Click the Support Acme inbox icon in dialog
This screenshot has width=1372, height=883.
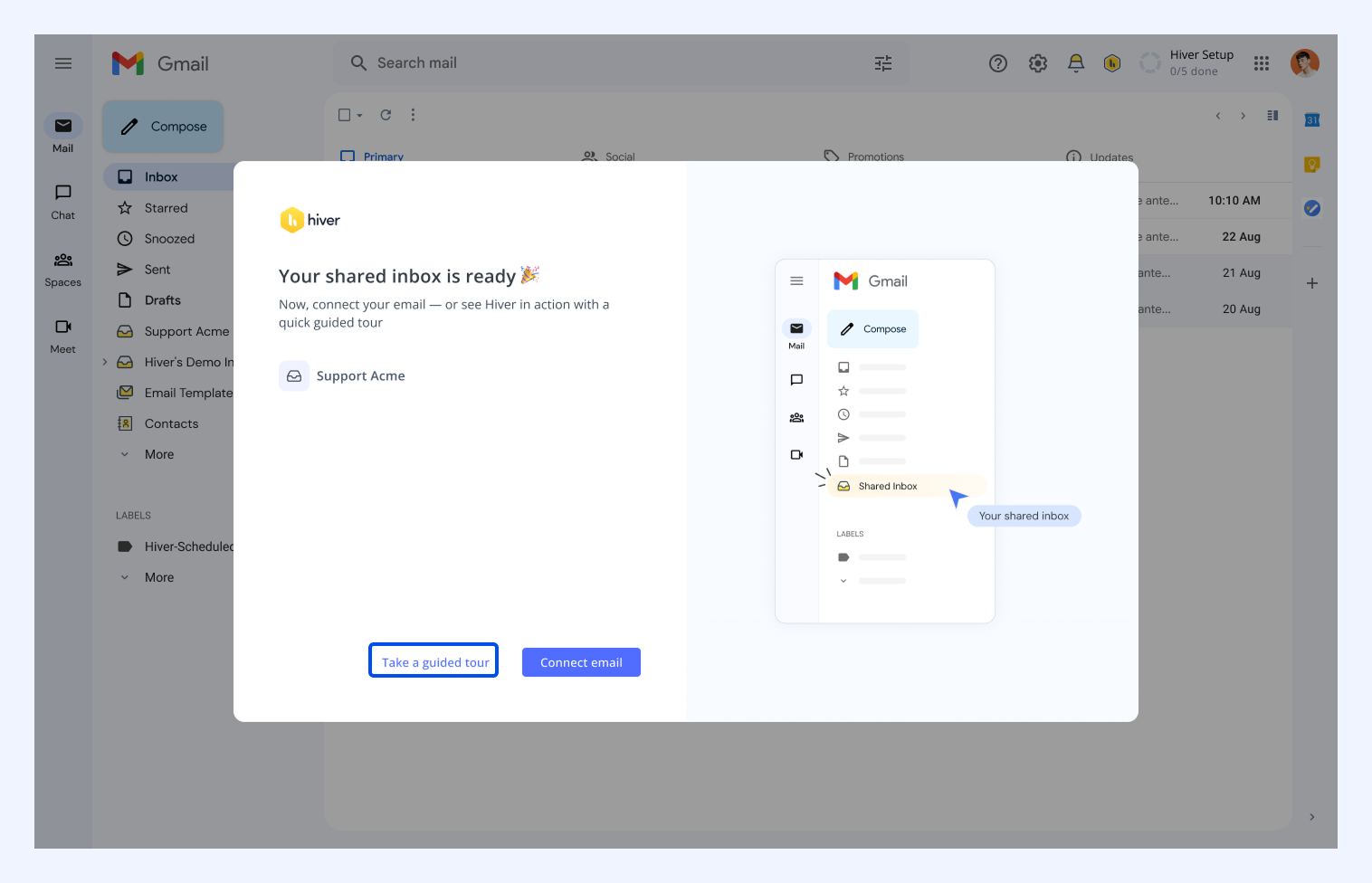(x=294, y=375)
